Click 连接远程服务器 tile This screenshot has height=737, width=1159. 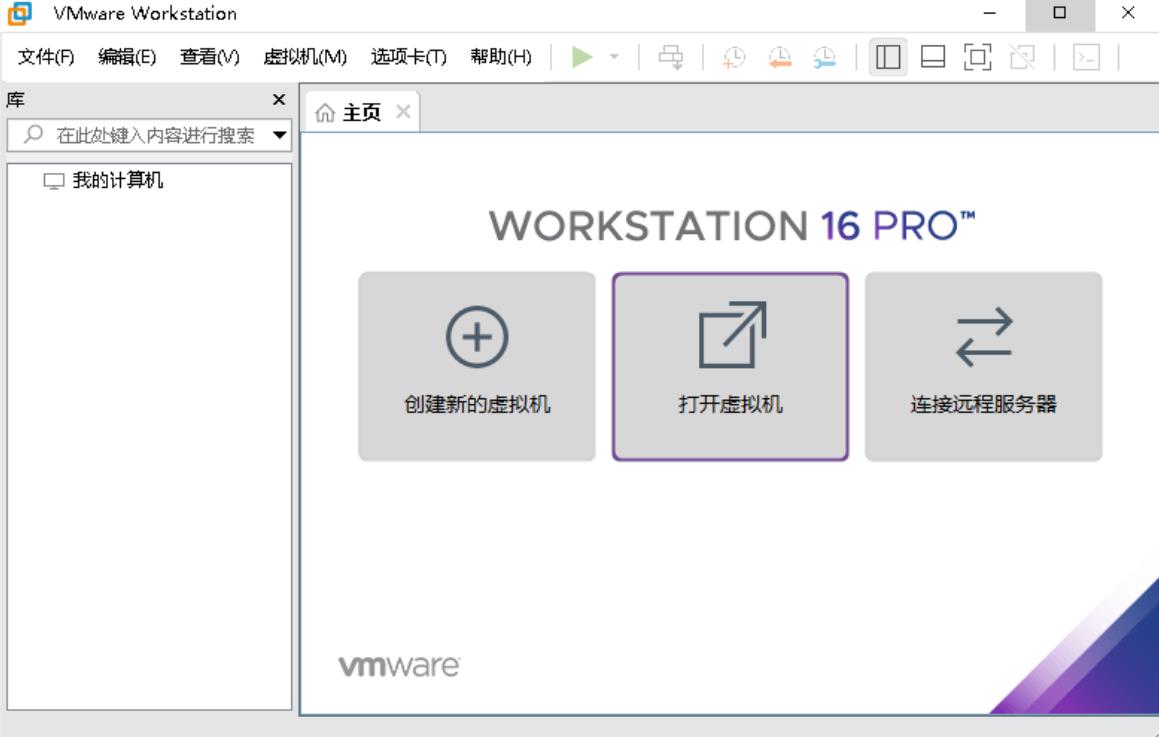(984, 367)
